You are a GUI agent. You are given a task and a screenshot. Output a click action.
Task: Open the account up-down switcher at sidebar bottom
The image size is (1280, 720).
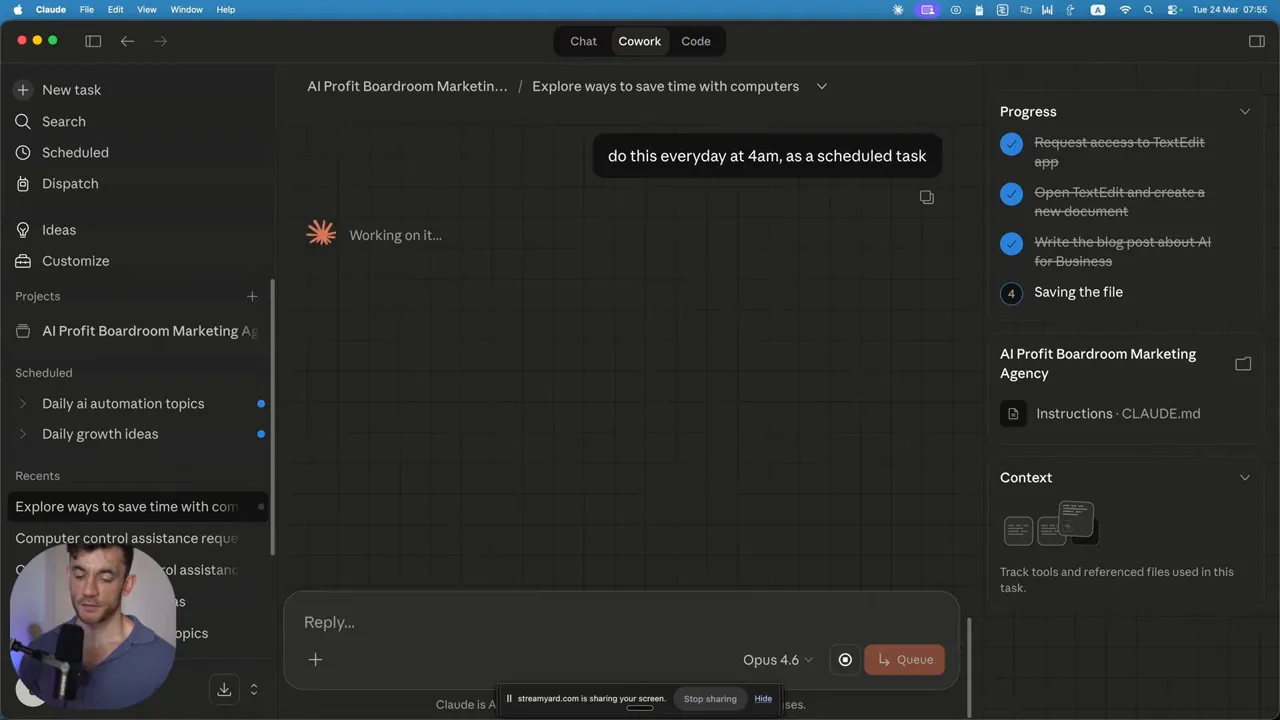[x=254, y=689]
